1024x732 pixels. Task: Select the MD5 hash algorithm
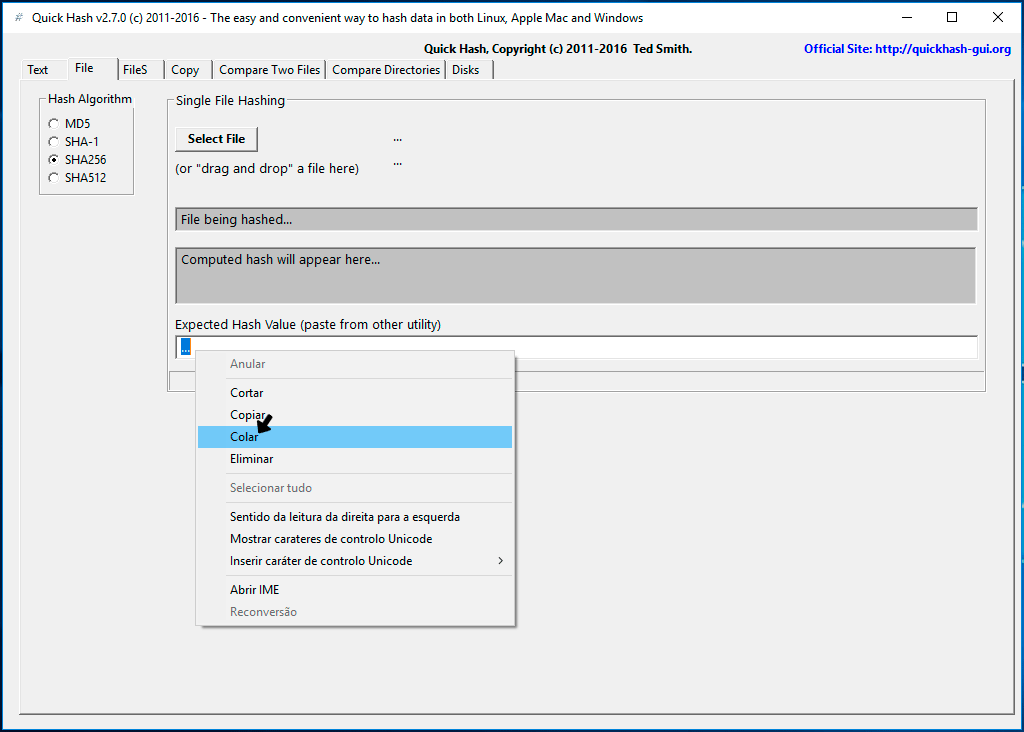pyautogui.click(x=69, y=123)
